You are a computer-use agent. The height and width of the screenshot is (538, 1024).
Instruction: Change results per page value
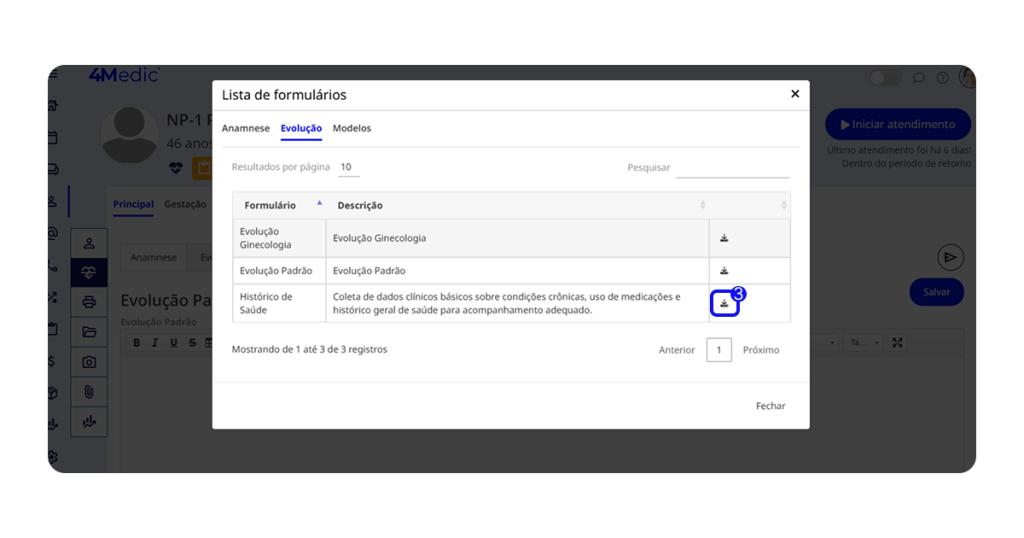point(348,168)
